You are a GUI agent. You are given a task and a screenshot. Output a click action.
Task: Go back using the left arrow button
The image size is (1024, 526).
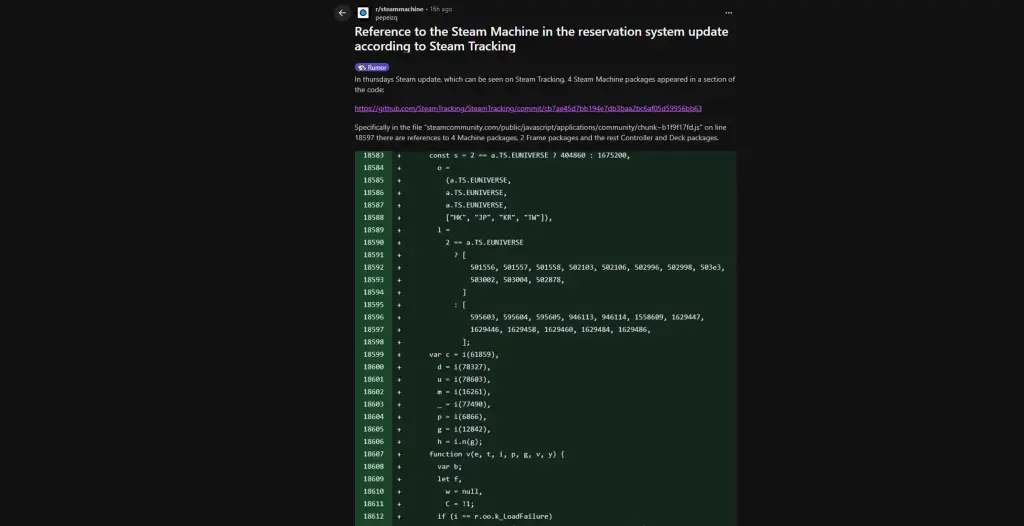[342, 12]
